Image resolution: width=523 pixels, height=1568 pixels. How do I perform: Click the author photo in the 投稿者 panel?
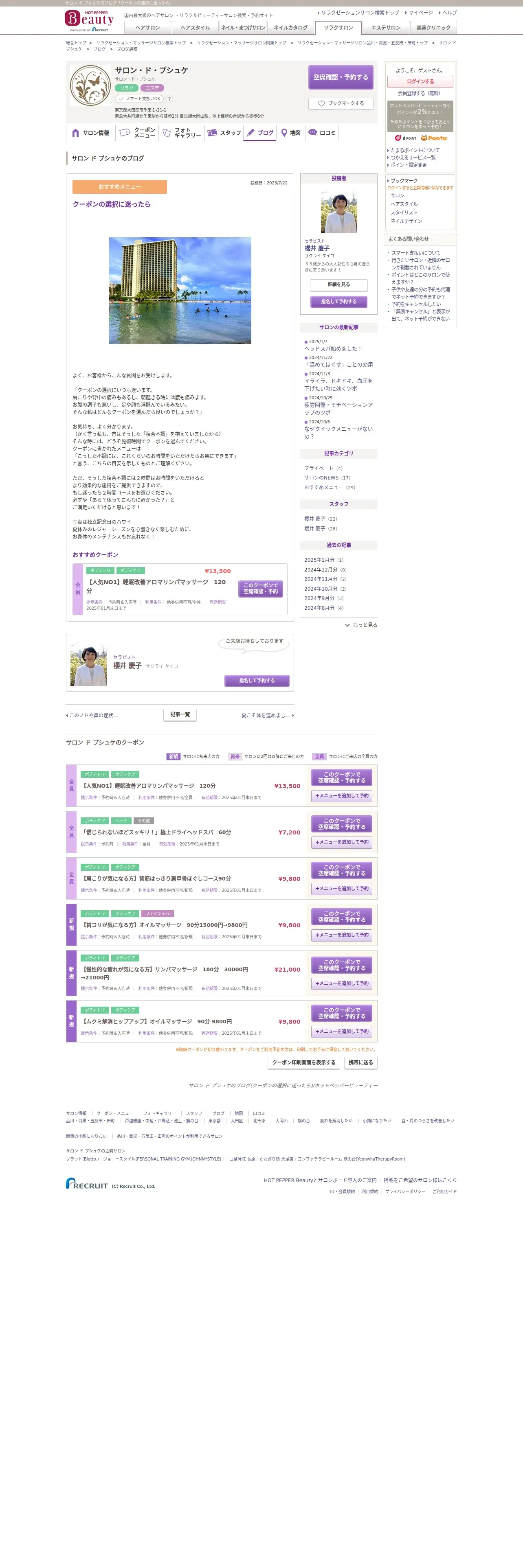[x=338, y=210]
